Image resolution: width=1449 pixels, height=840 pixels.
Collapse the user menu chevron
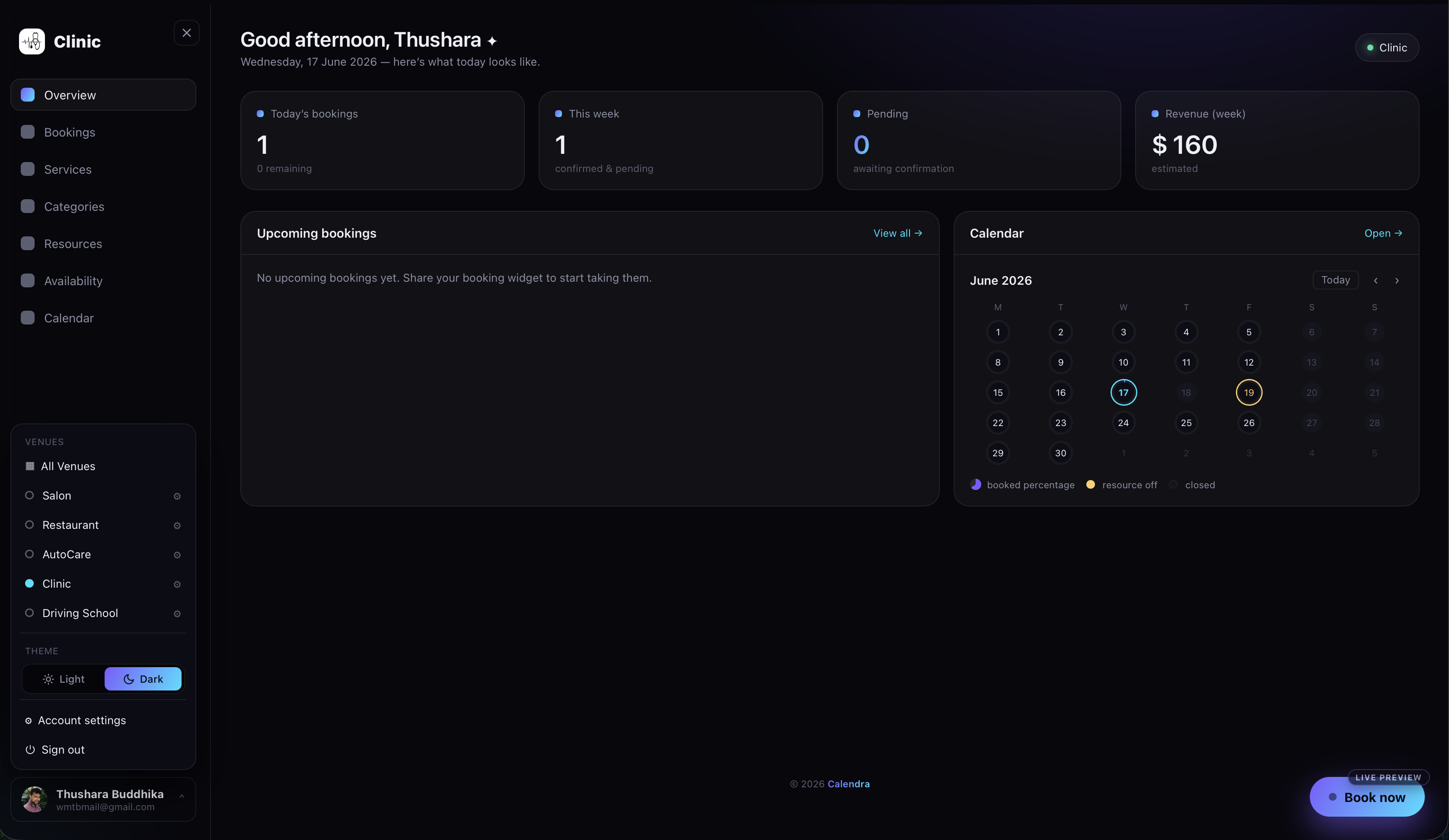[x=182, y=796]
